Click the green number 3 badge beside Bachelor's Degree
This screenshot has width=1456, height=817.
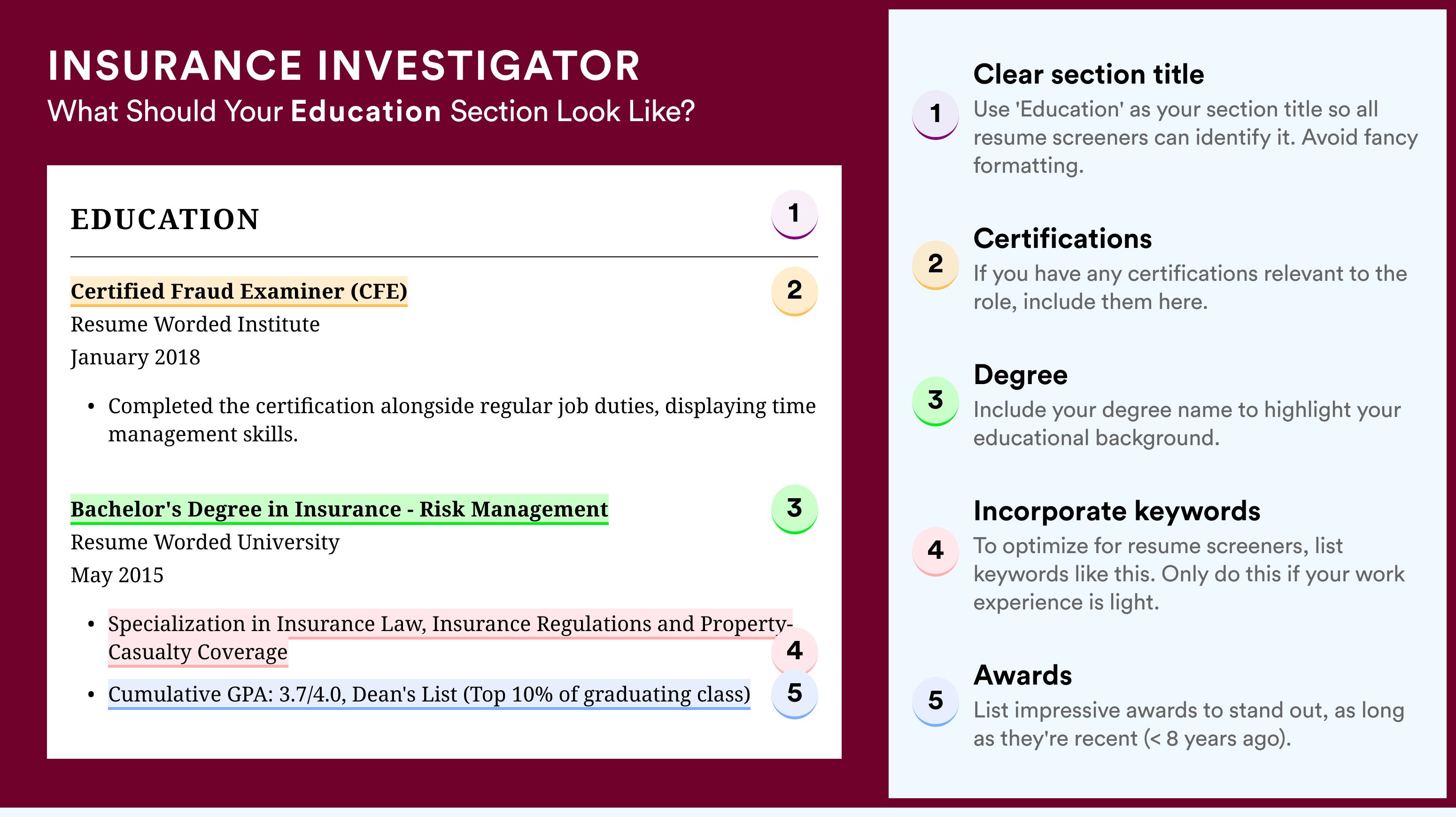click(x=794, y=509)
